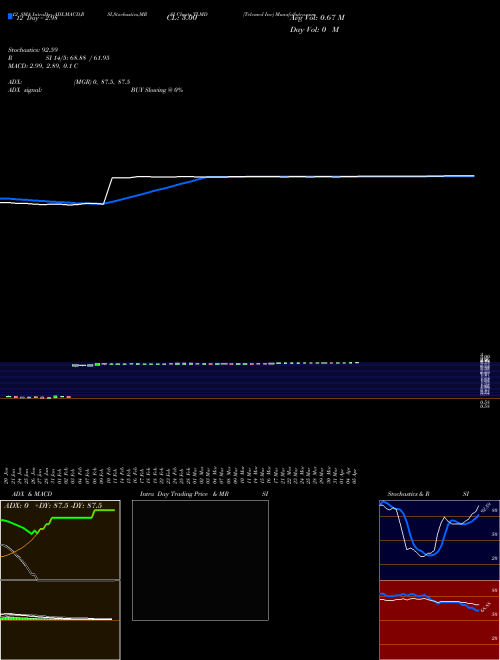Click the empty intraday trading price chart box
The height and width of the screenshot is (660, 500).
pos(200,560)
